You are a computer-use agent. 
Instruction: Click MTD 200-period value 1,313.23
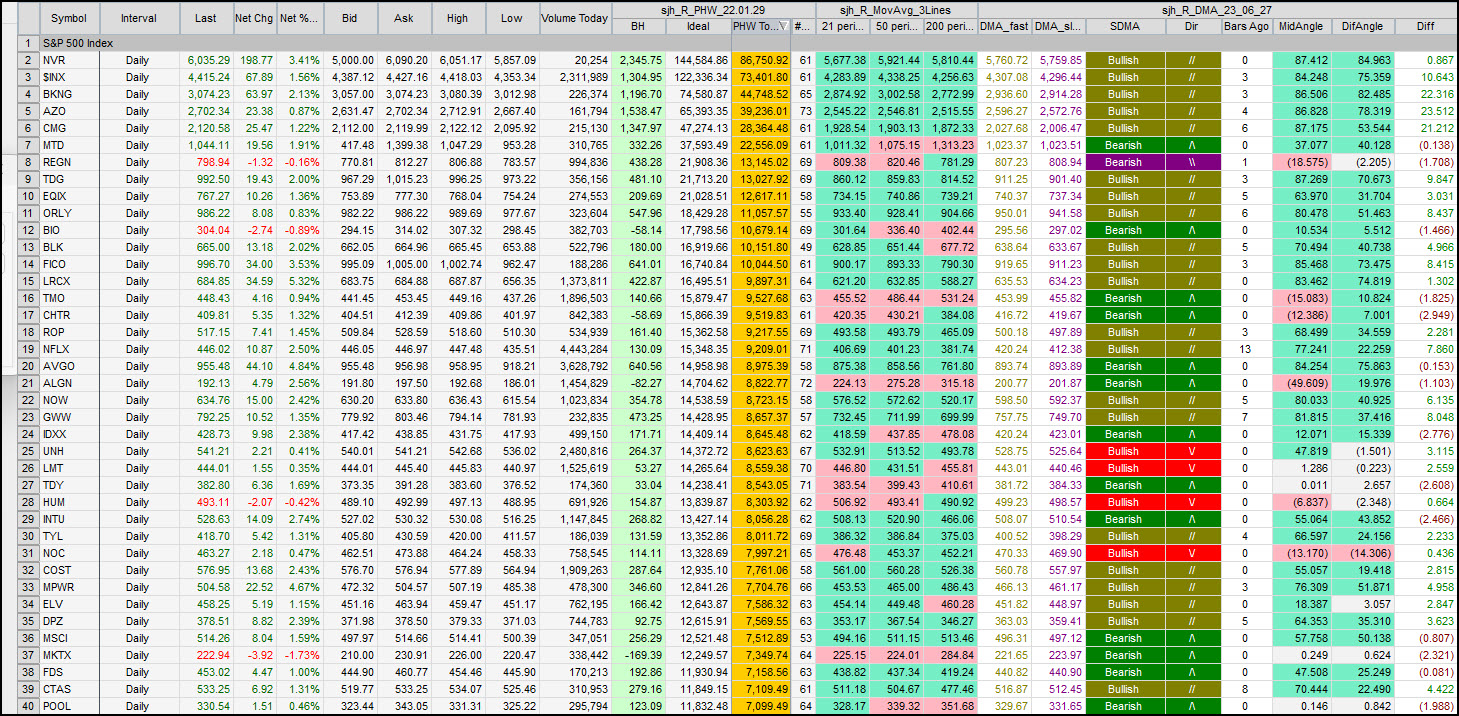[x=950, y=145]
